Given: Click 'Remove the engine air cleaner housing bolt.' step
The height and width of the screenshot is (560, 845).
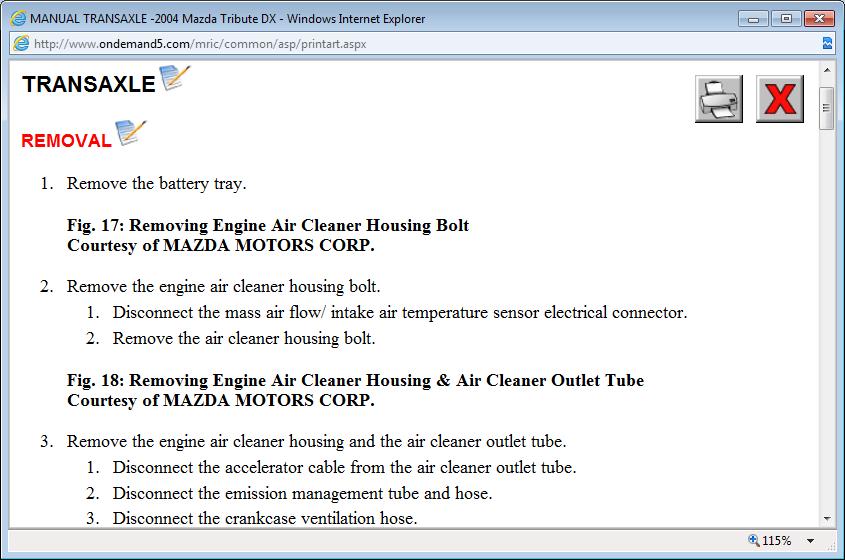Looking at the screenshot, I should tap(223, 286).
